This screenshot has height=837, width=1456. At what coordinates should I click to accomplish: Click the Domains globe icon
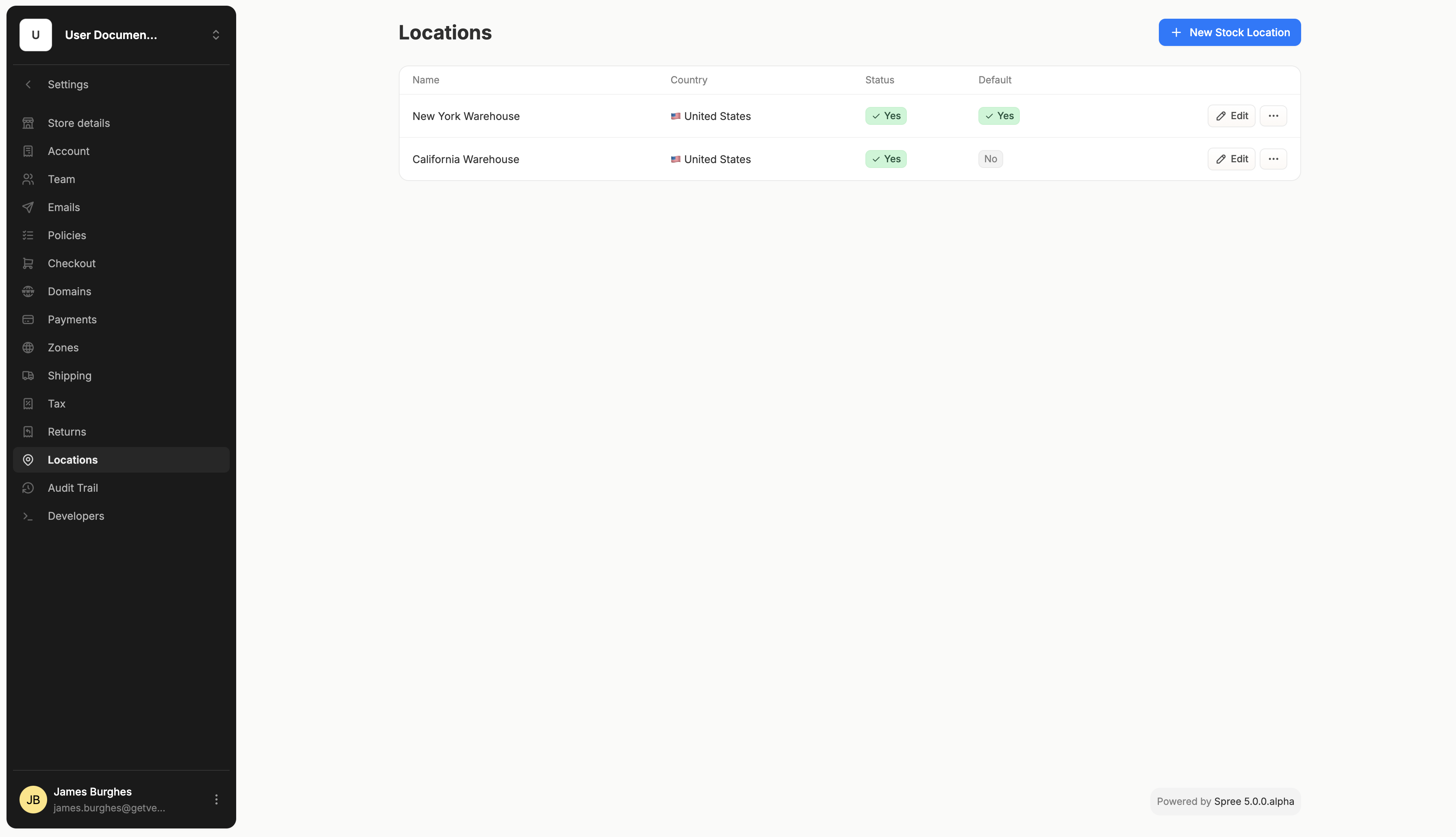tap(28, 292)
